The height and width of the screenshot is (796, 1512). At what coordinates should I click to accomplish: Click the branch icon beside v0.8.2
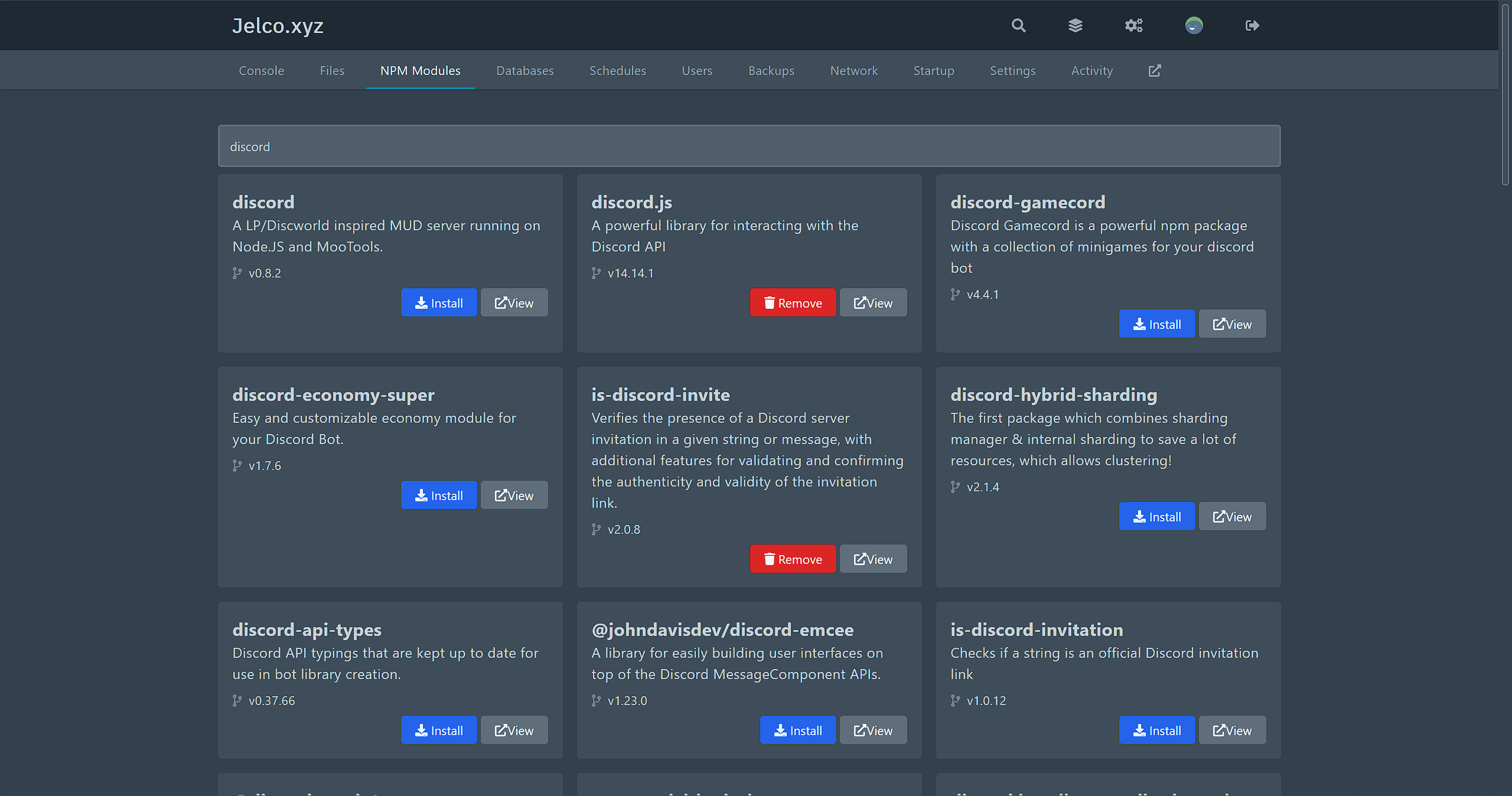237,273
